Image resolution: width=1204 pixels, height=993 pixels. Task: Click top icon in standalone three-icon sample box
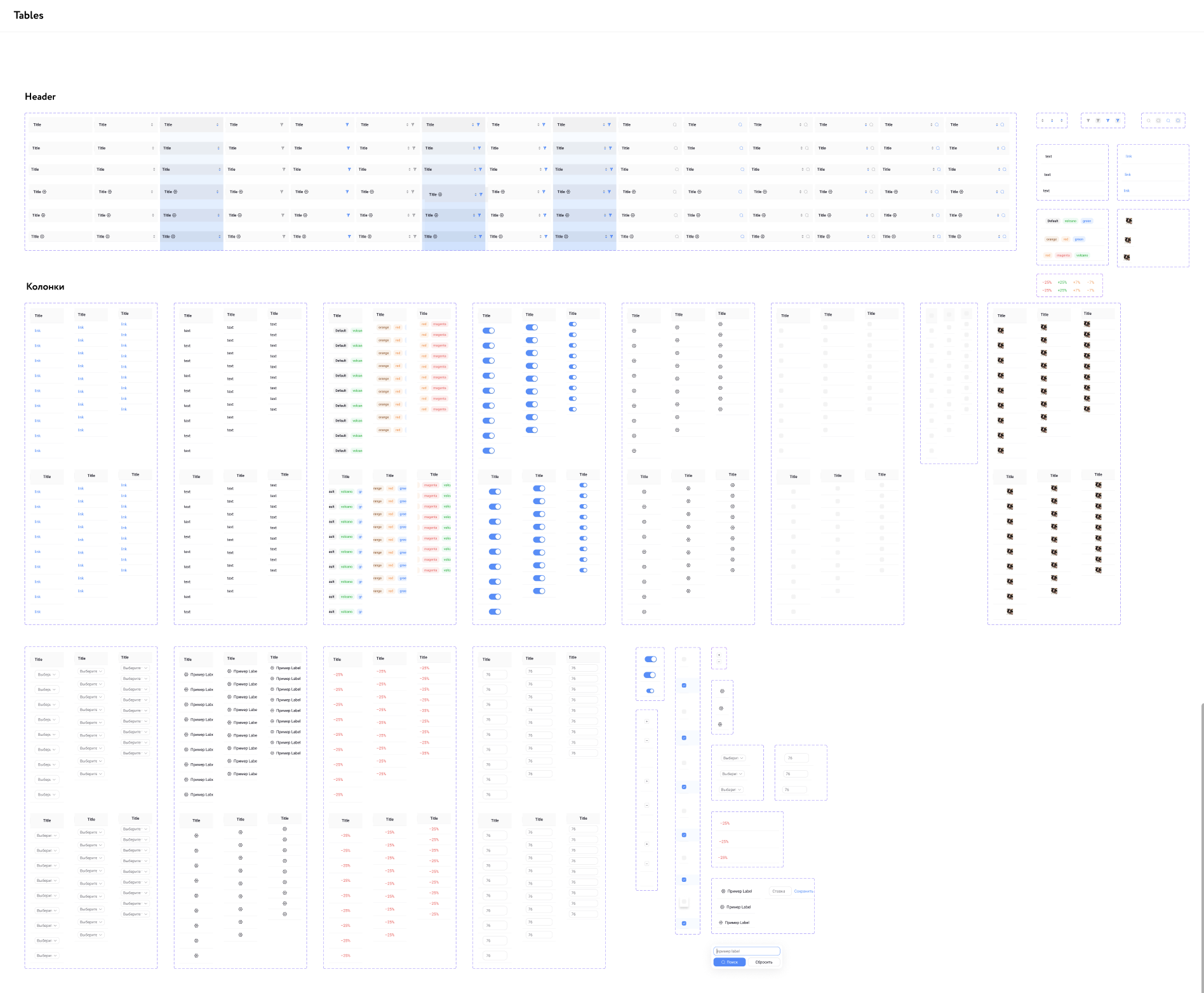tap(722, 691)
